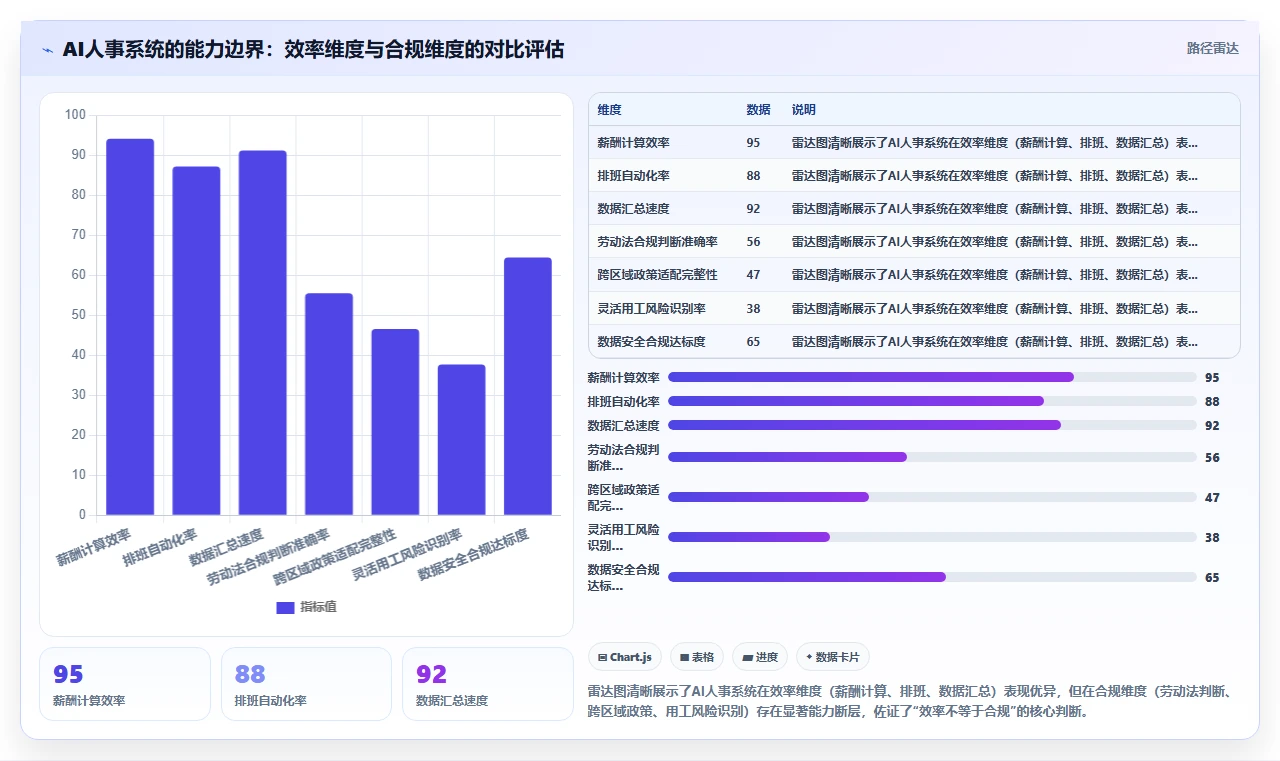The width and height of the screenshot is (1280, 761).
Task: Click the progress bar showing 38
Action: (932, 537)
